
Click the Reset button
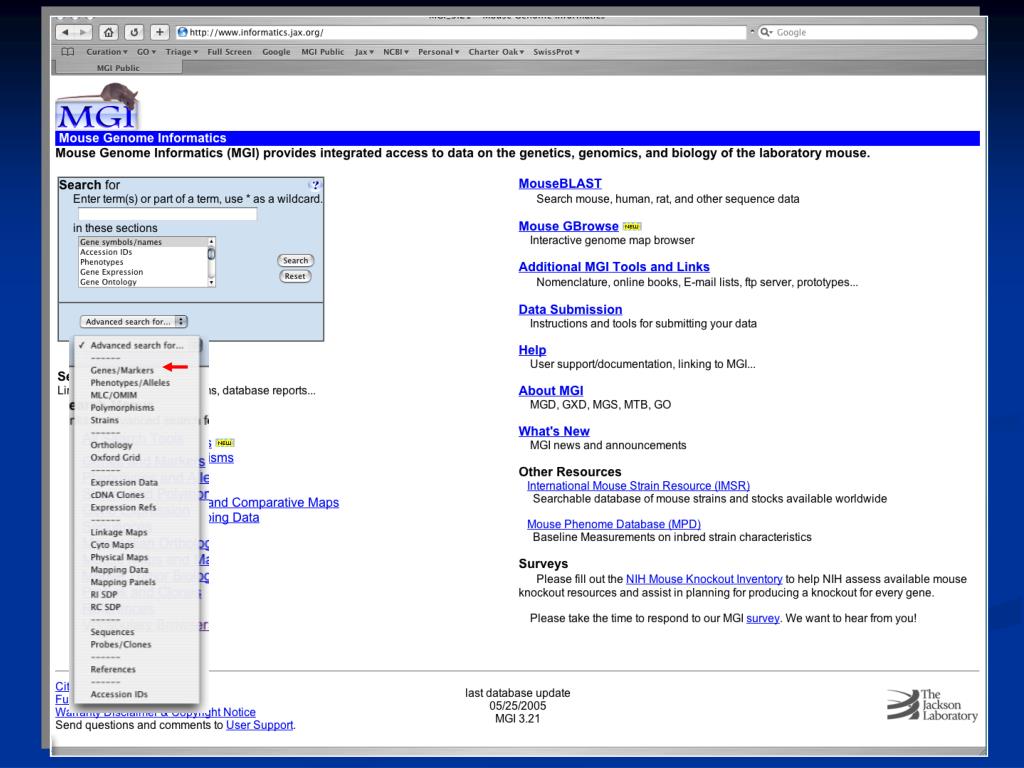click(x=295, y=276)
